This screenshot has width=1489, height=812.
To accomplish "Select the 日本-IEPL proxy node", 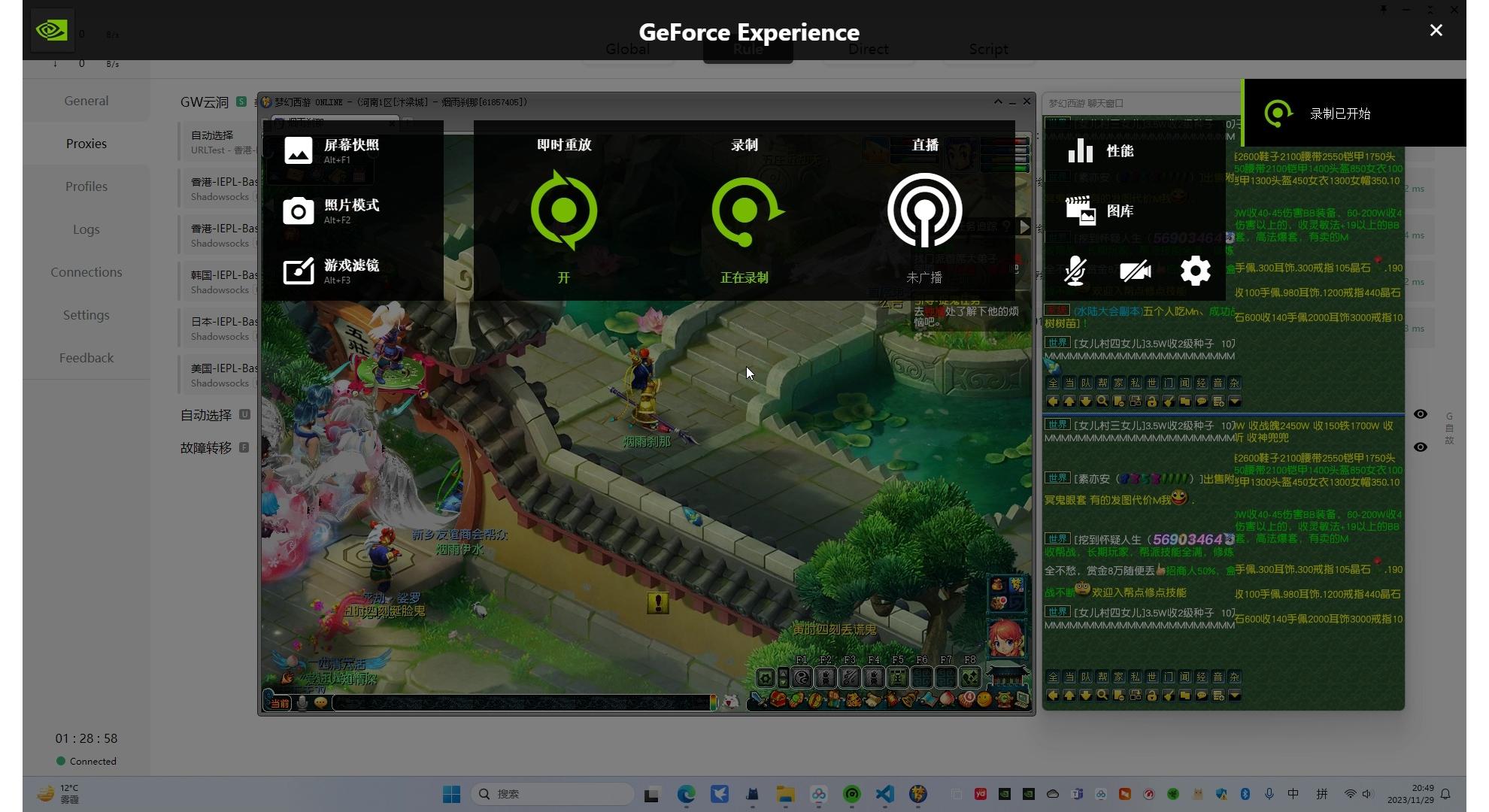I will pos(219,328).
